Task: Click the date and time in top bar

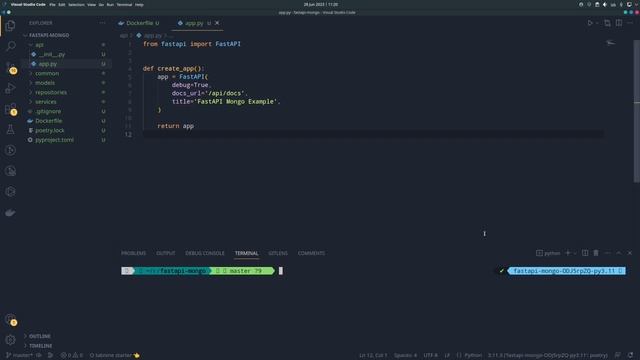Action: [x=321, y=4]
